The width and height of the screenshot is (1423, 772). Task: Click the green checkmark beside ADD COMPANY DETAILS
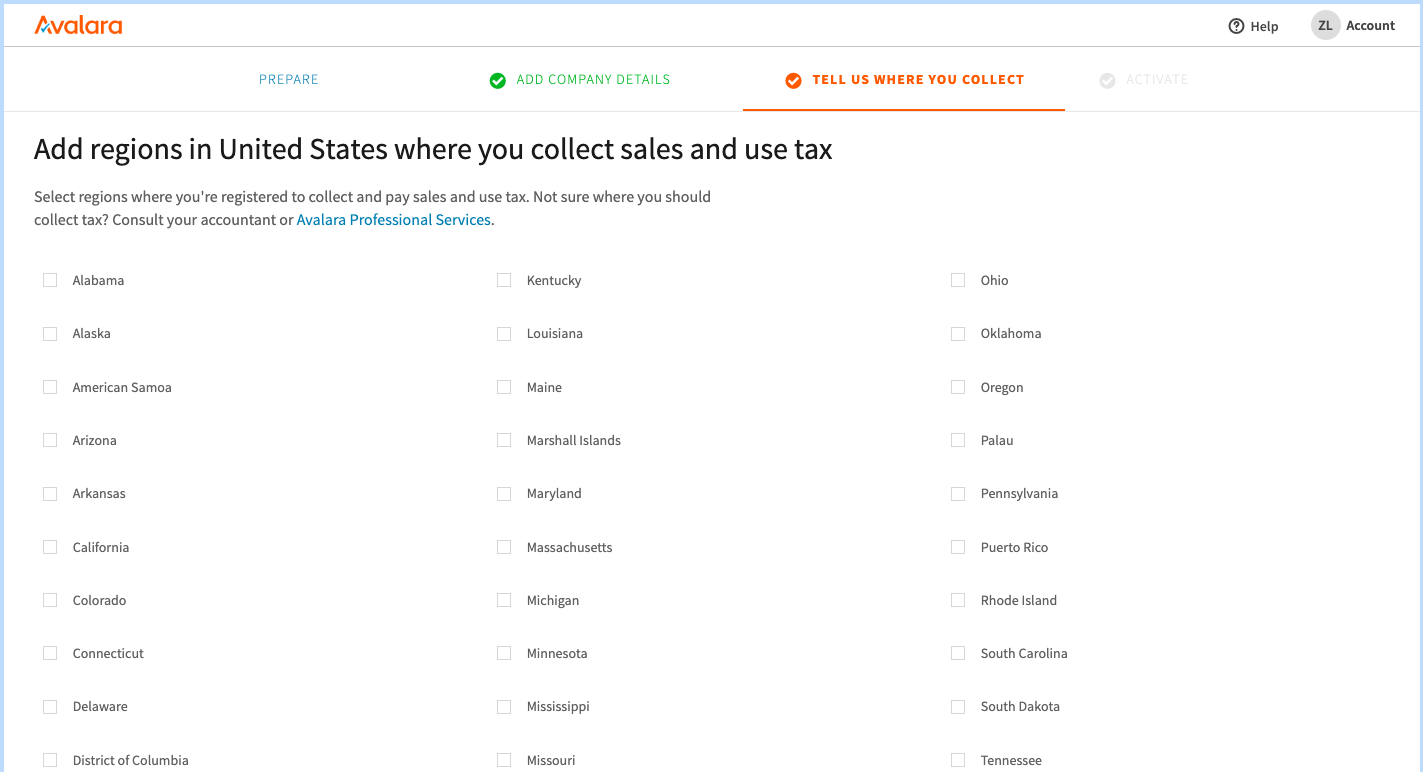click(497, 80)
